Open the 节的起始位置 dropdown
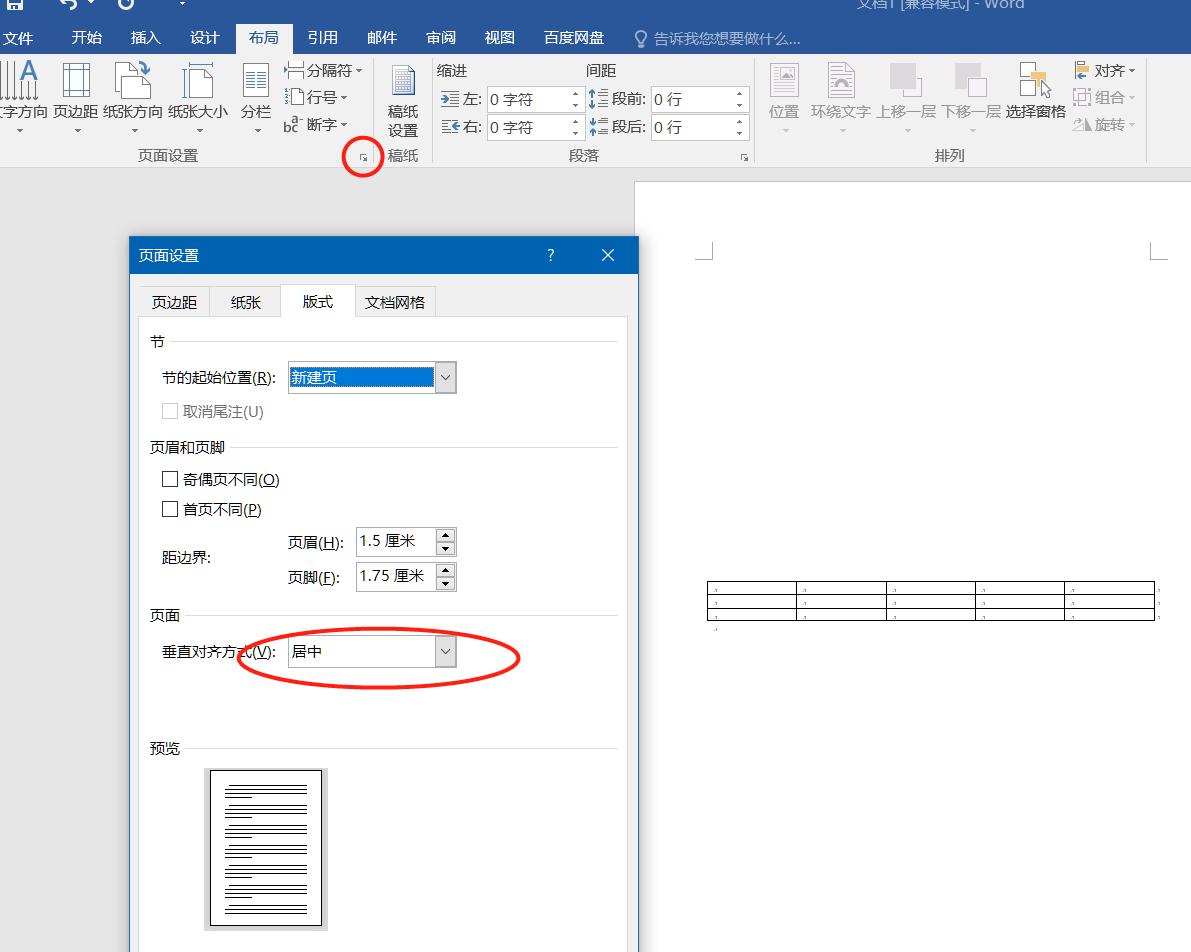This screenshot has height=952, width=1191. pos(445,377)
